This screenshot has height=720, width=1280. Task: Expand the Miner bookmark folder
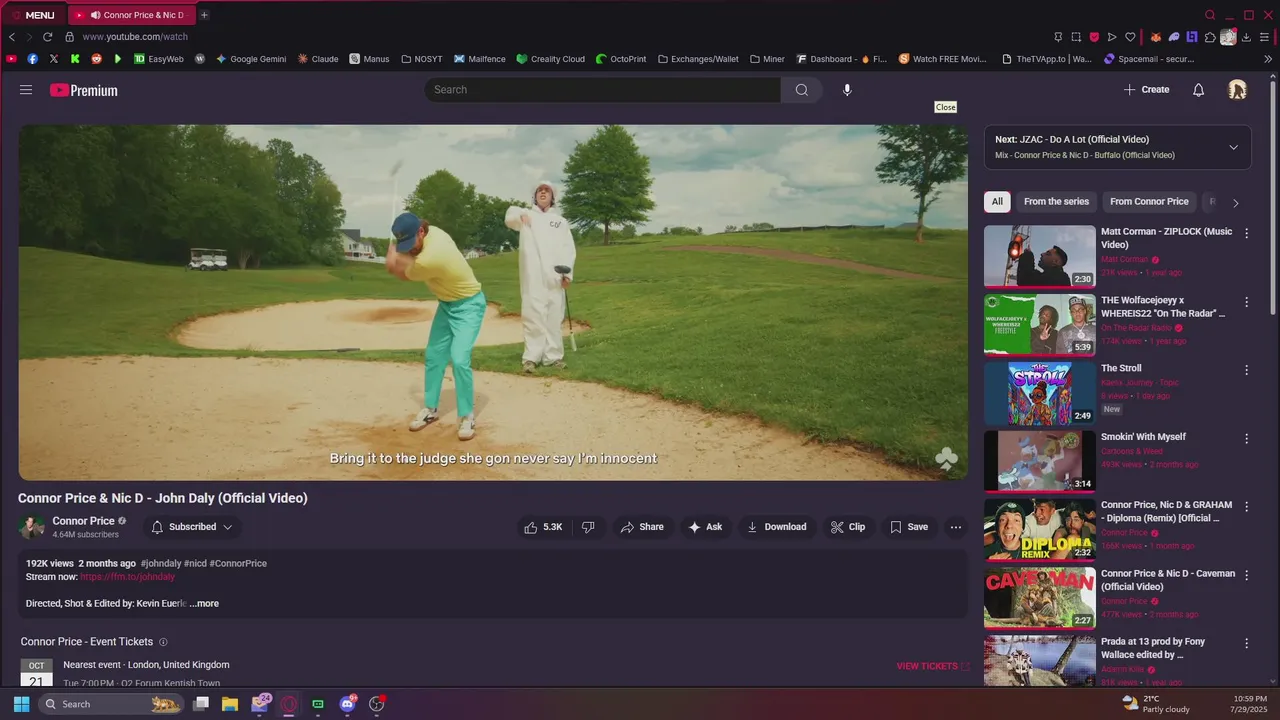[x=767, y=59]
